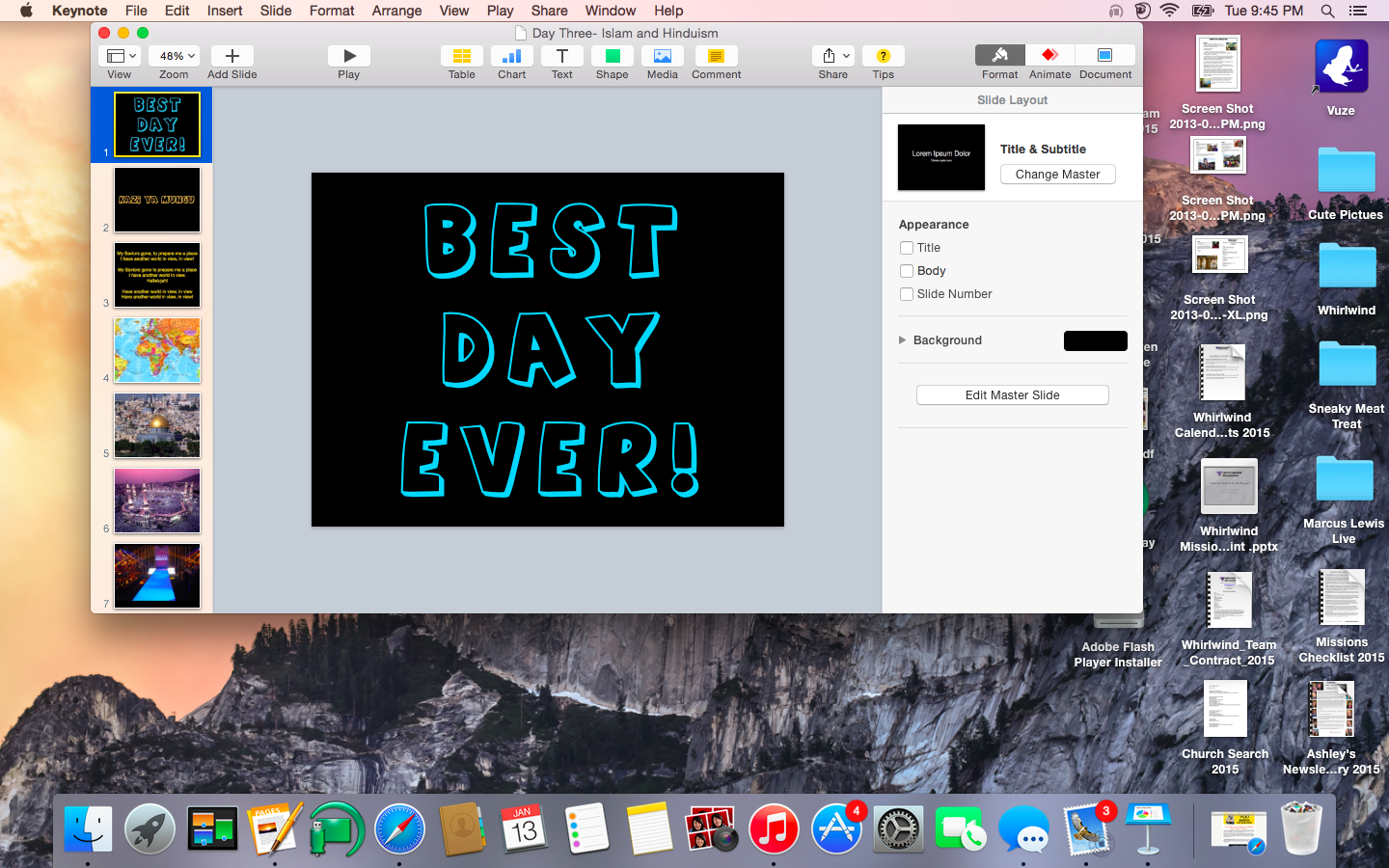Start the slideshow with the Play button
Image resolution: width=1389 pixels, height=868 pixels.
(x=349, y=56)
